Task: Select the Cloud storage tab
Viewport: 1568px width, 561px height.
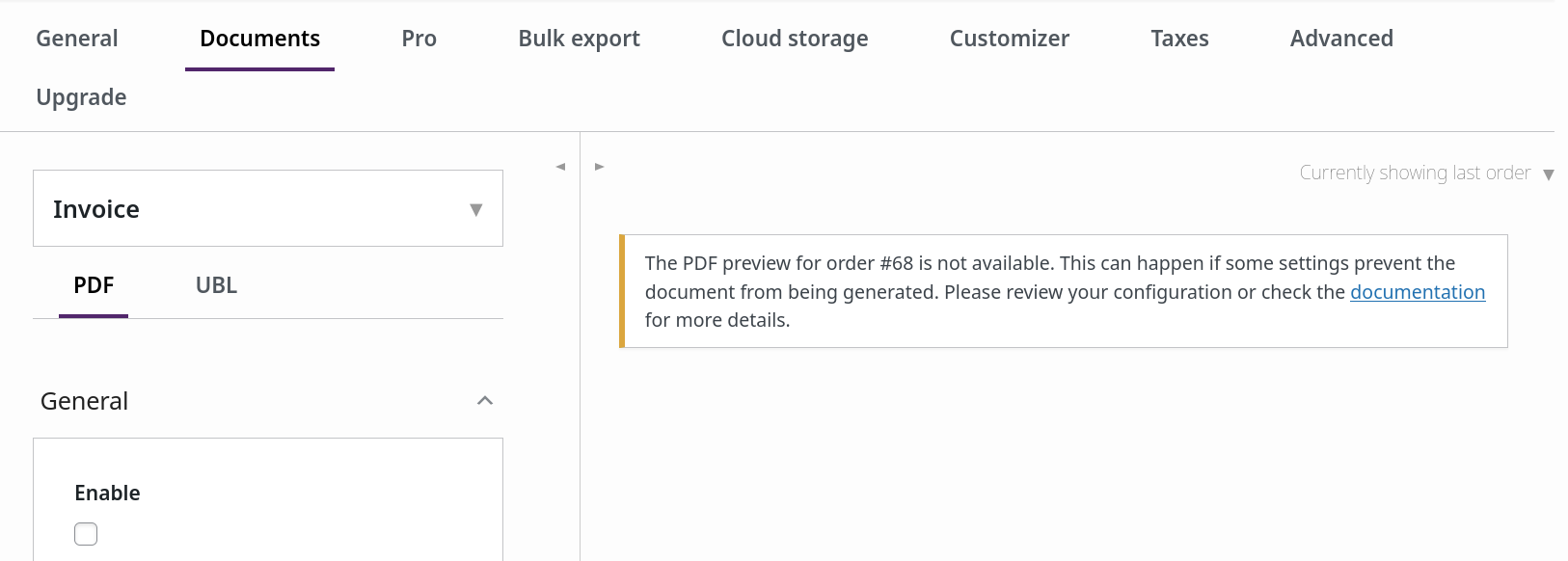Action: tap(794, 39)
